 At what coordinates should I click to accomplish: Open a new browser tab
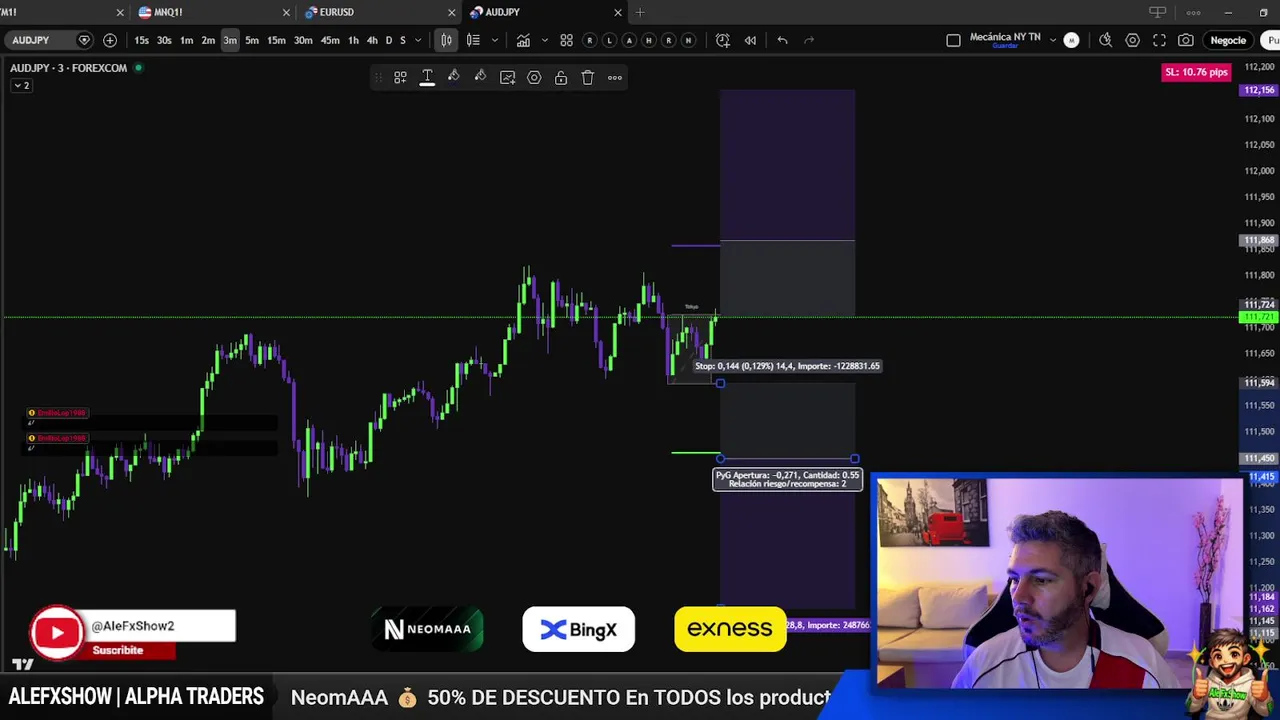pyautogui.click(x=640, y=12)
